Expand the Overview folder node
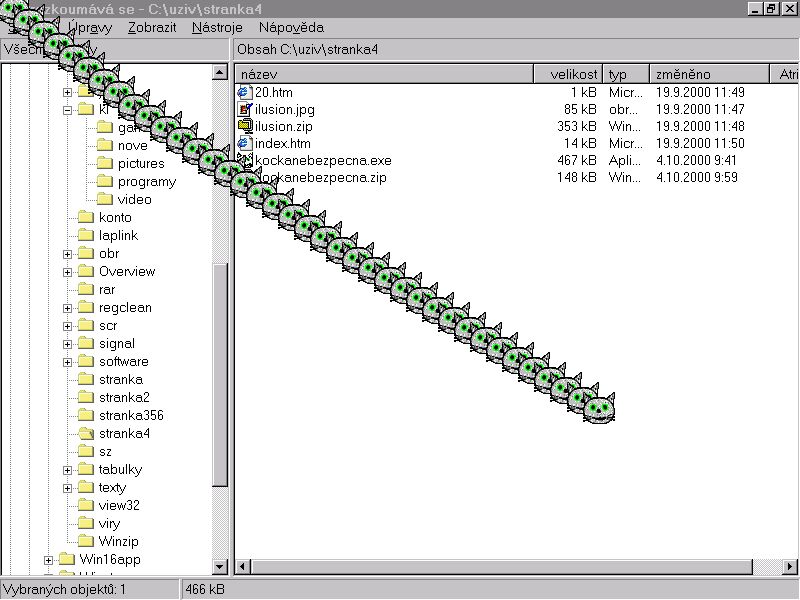 (x=68, y=272)
